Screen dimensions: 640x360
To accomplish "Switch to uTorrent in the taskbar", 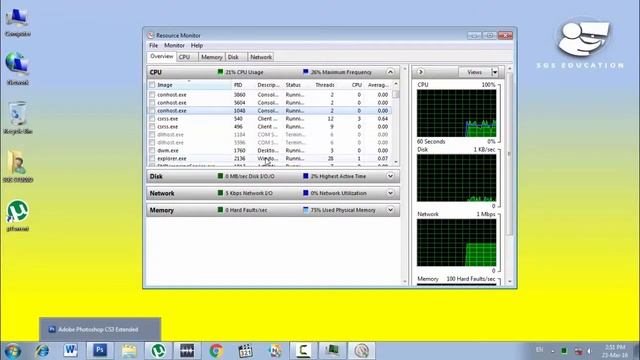I will pyautogui.click(x=158, y=351).
